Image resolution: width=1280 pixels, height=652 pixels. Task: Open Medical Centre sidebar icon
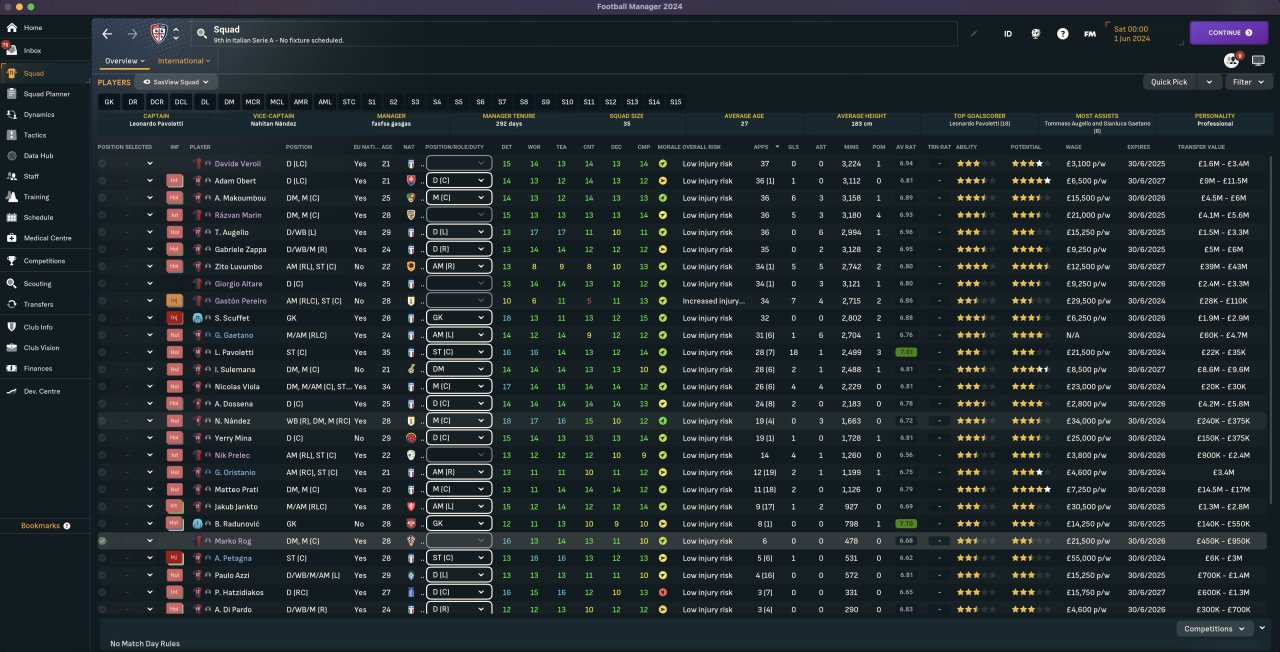[x=11, y=238]
